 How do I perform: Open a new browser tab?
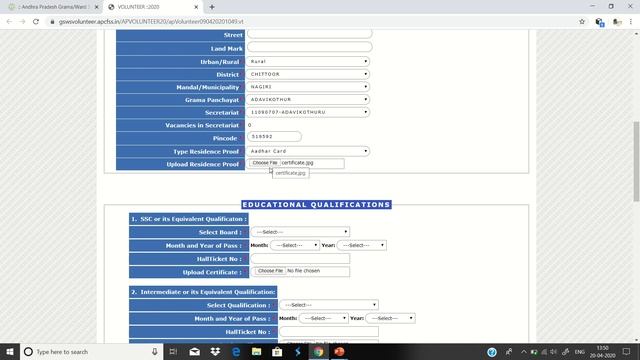[x=212, y=7]
